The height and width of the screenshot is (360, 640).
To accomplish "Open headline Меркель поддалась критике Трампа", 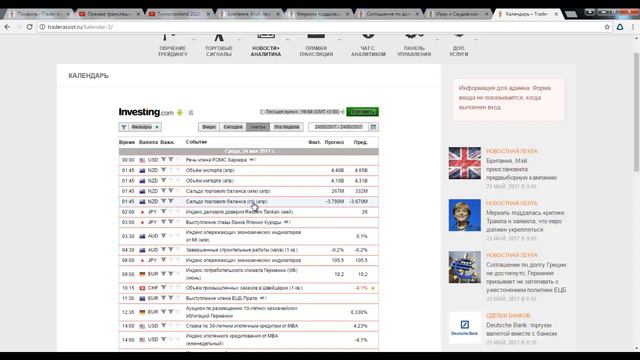I will [x=525, y=221].
